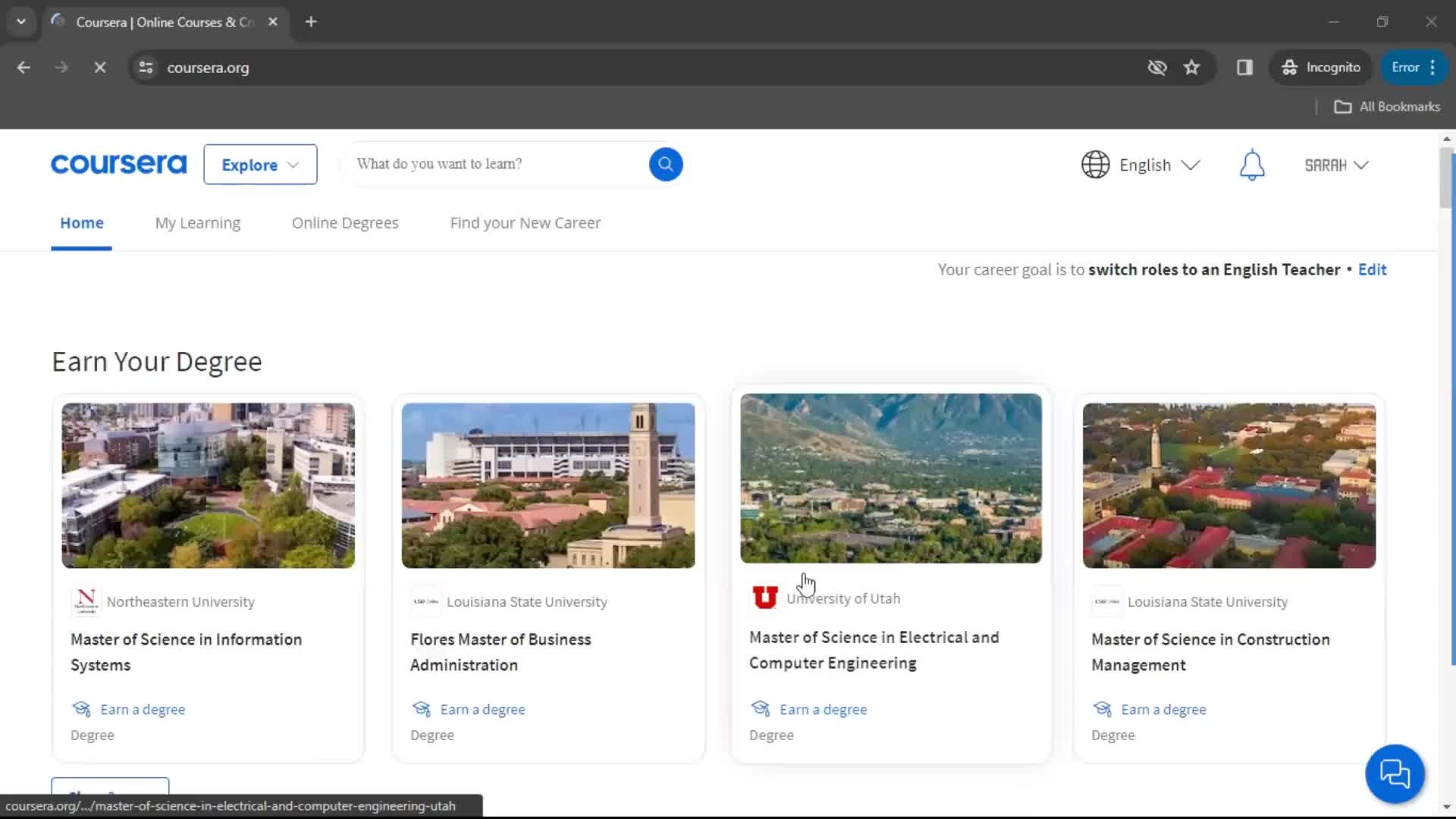Click the Error button in Chrome toolbar

coord(1405,67)
